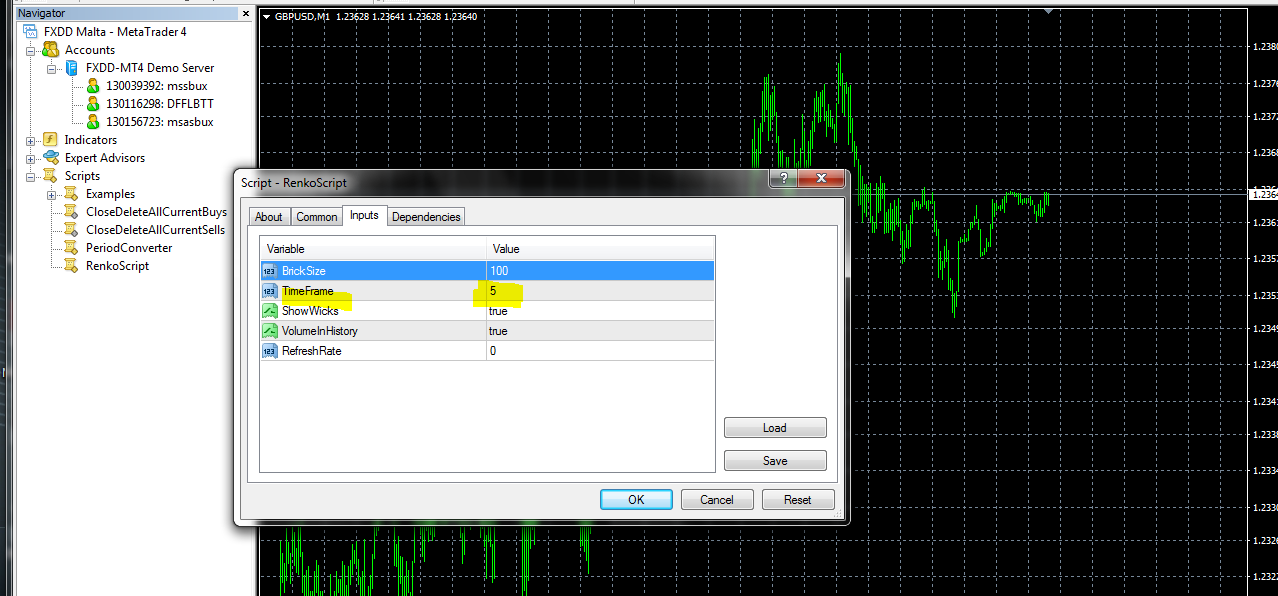Collapse the Accounts tree node
1278x596 pixels.
click(x=31, y=50)
